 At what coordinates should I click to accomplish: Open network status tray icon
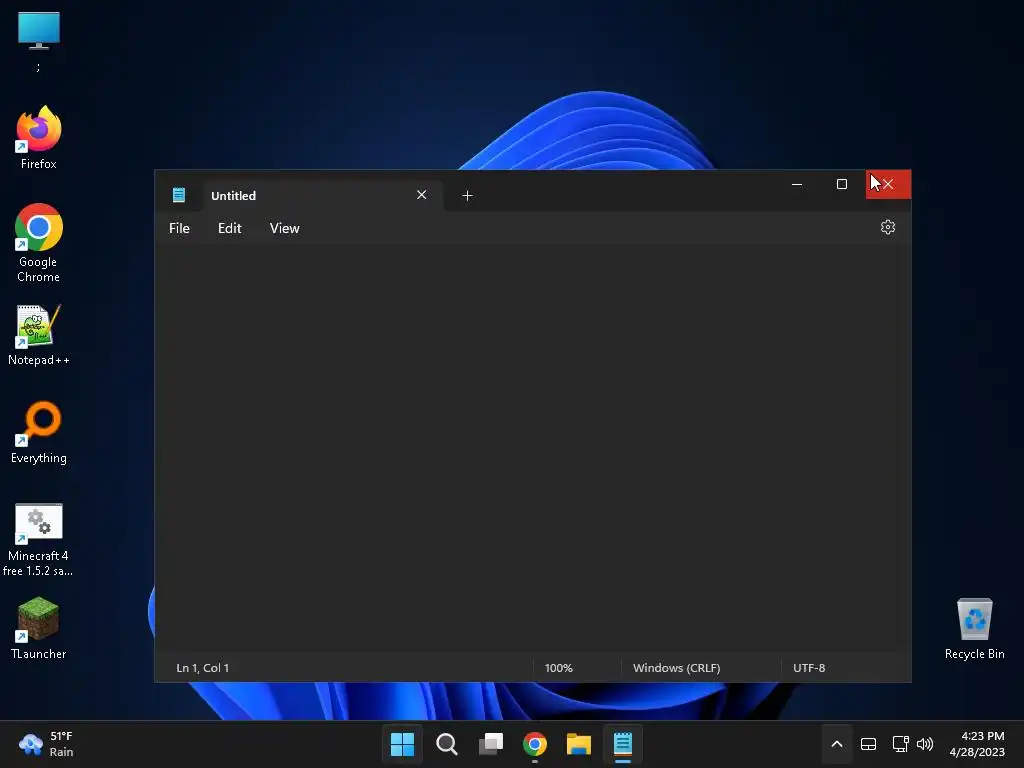point(900,744)
